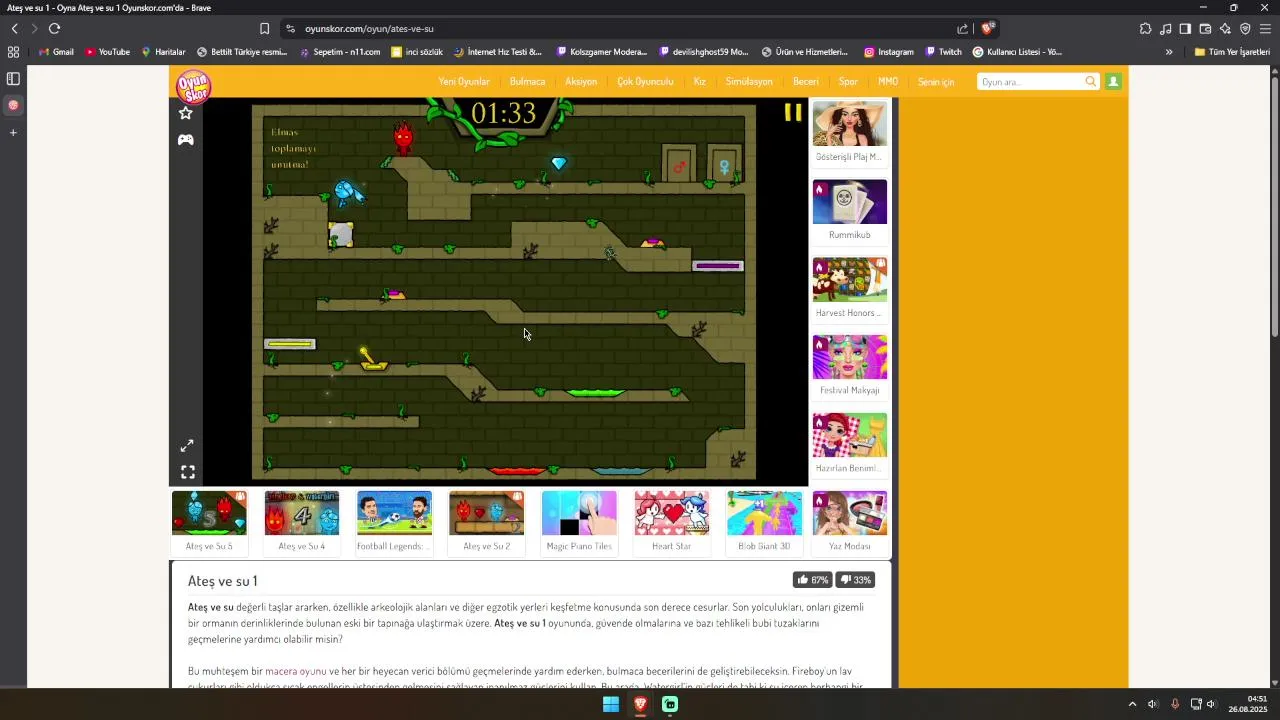The image size is (1280, 720).
Task: Open the Blob Giant 3D game thumbnail
Action: click(764, 521)
